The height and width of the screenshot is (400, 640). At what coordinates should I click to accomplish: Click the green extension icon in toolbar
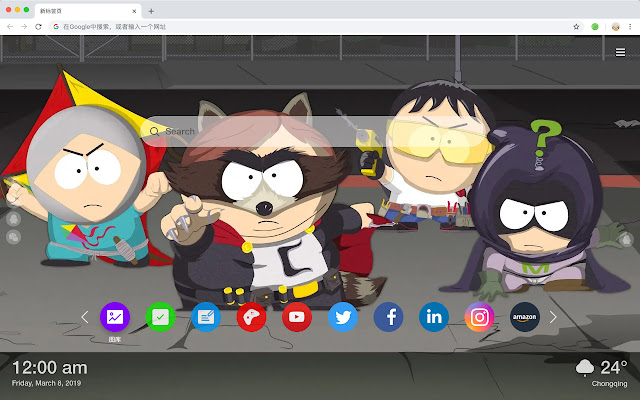tap(595, 27)
